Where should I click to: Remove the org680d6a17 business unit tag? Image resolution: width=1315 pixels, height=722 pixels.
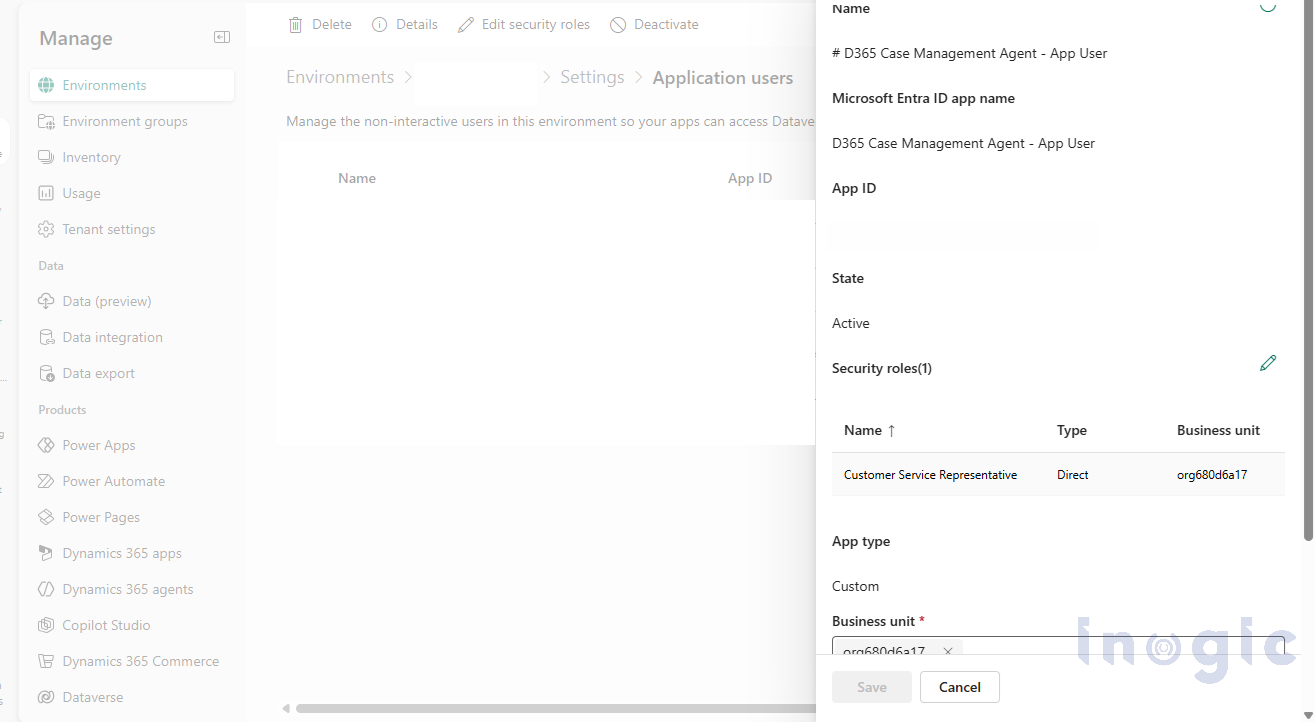point(948,651)
